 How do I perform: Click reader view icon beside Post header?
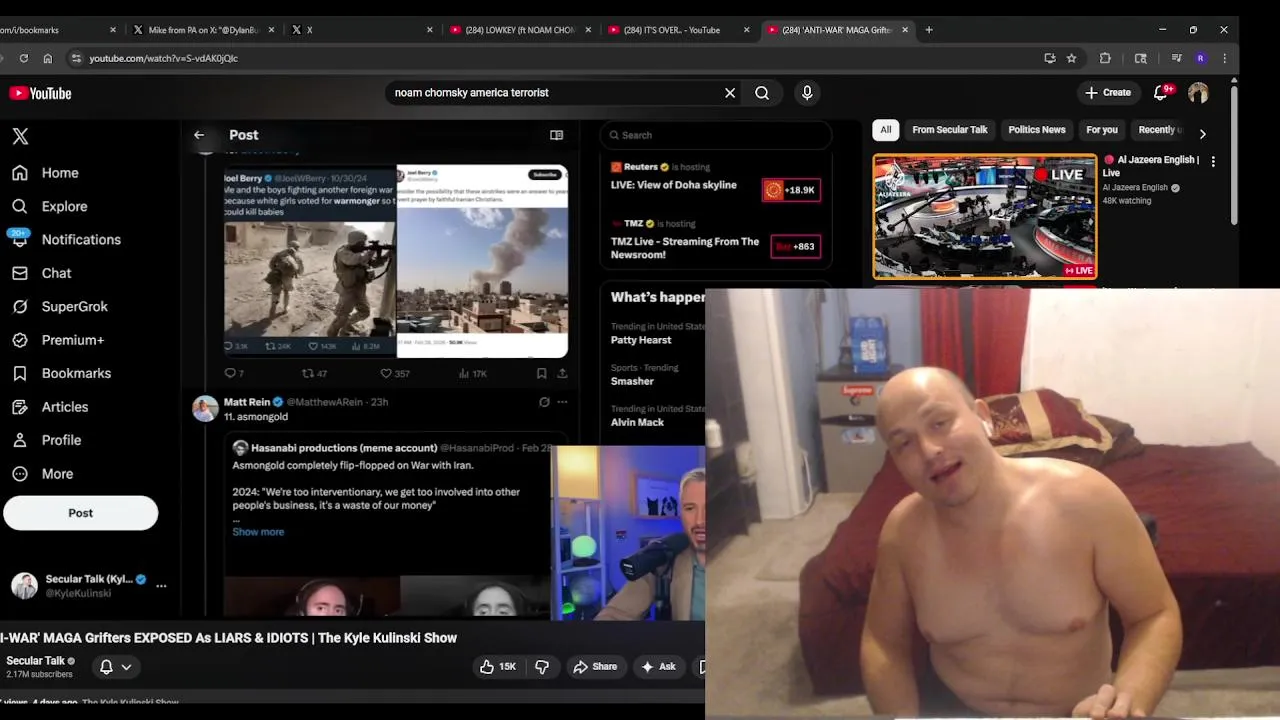click(x=556, y=135)
